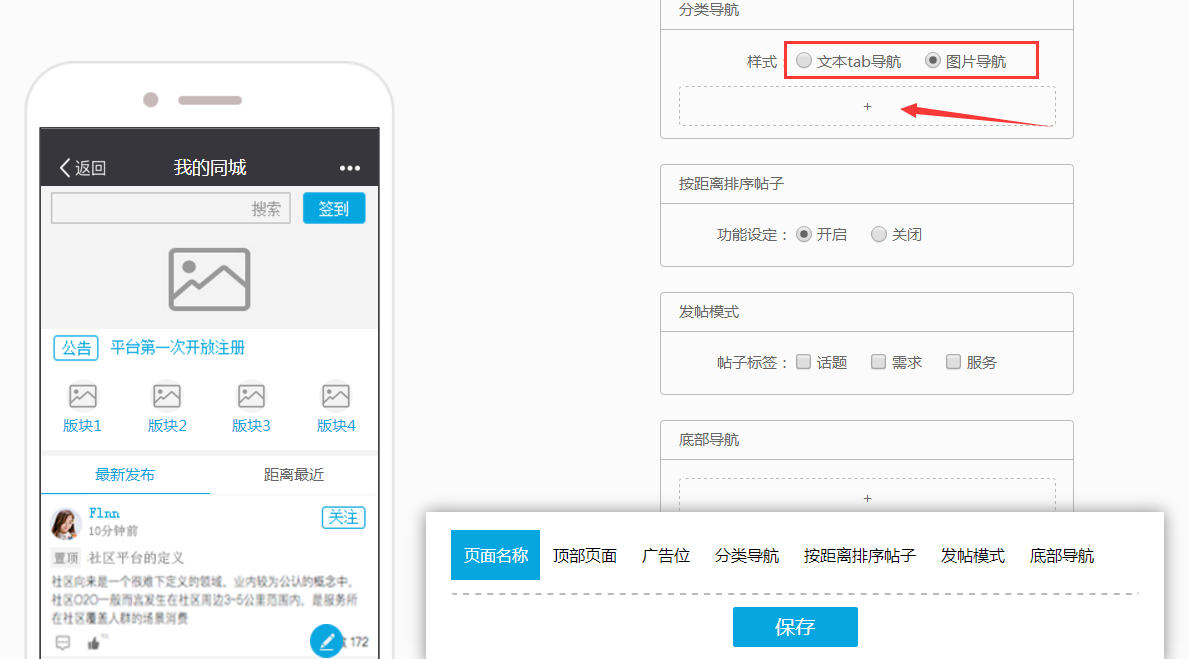Click the thumbs-up like icon

tap(94, 643)
